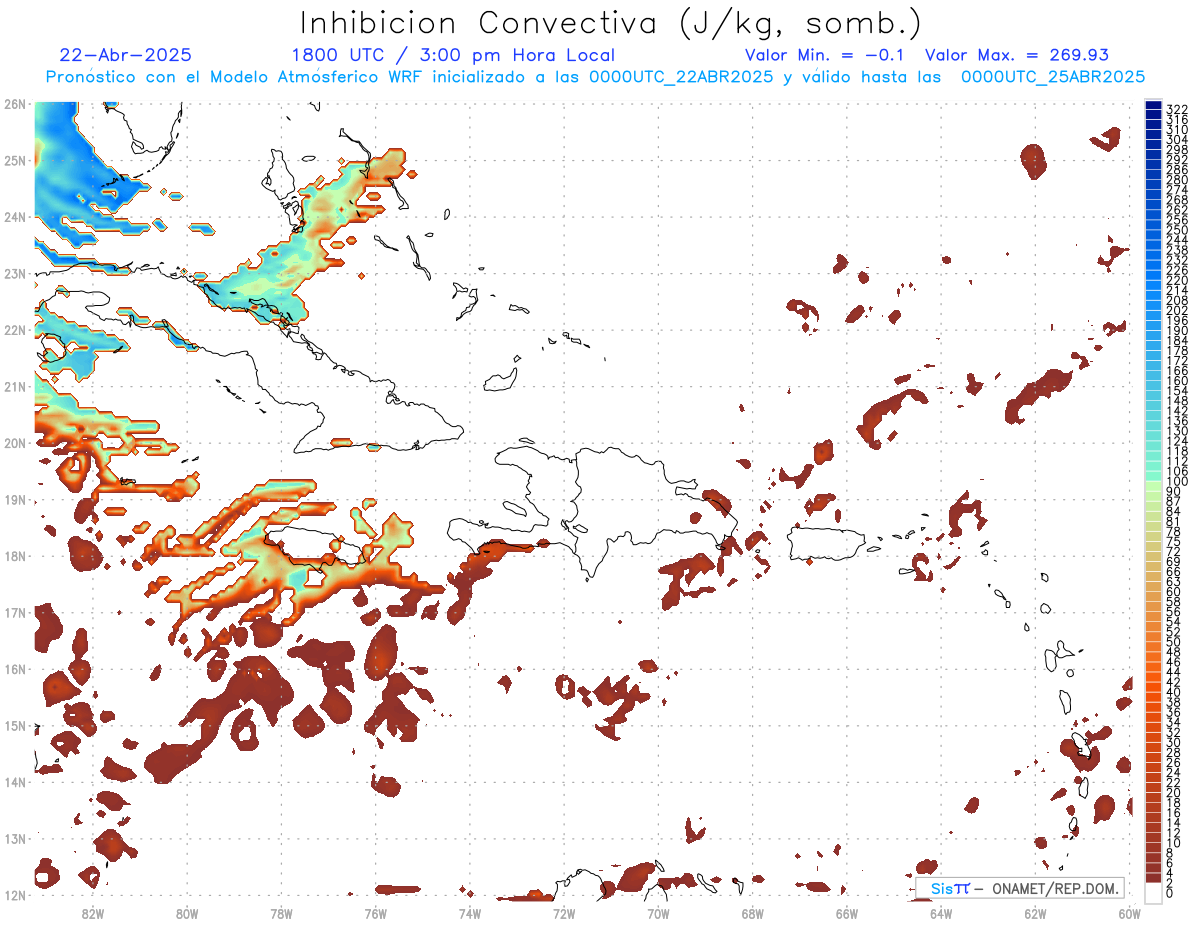
Task: Click the 60W longitude label
Action: pos(1129,913)
